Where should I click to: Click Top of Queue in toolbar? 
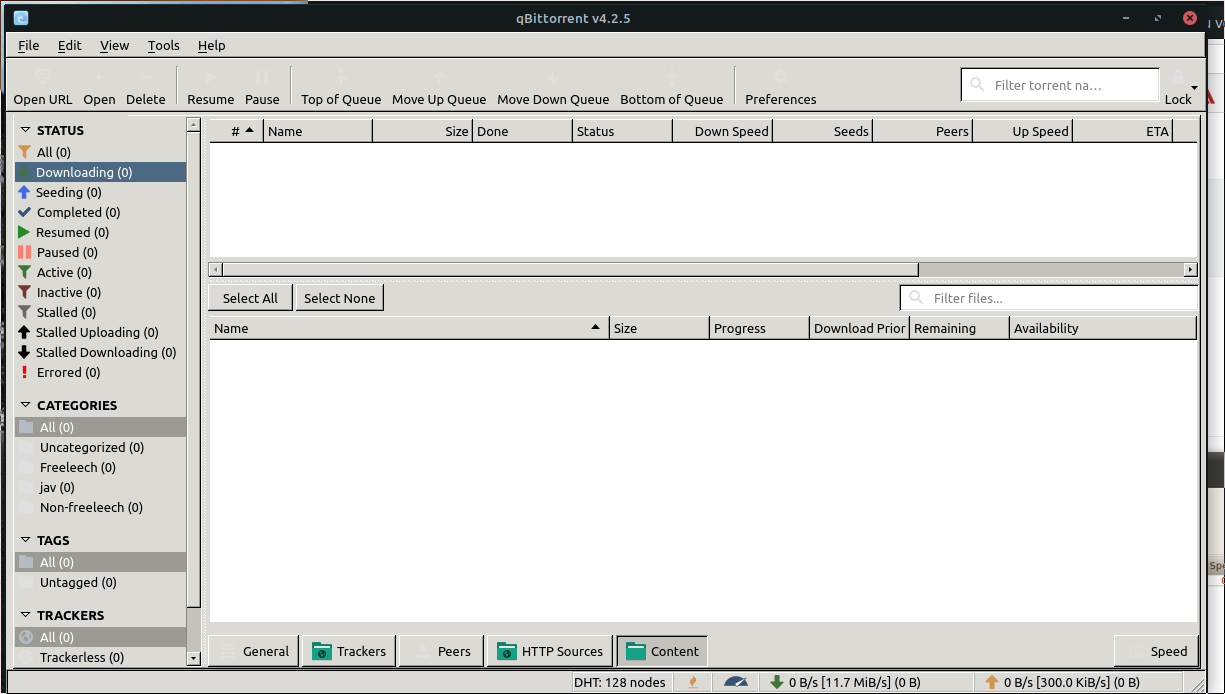pyautogui.click(x=341, y=87)
